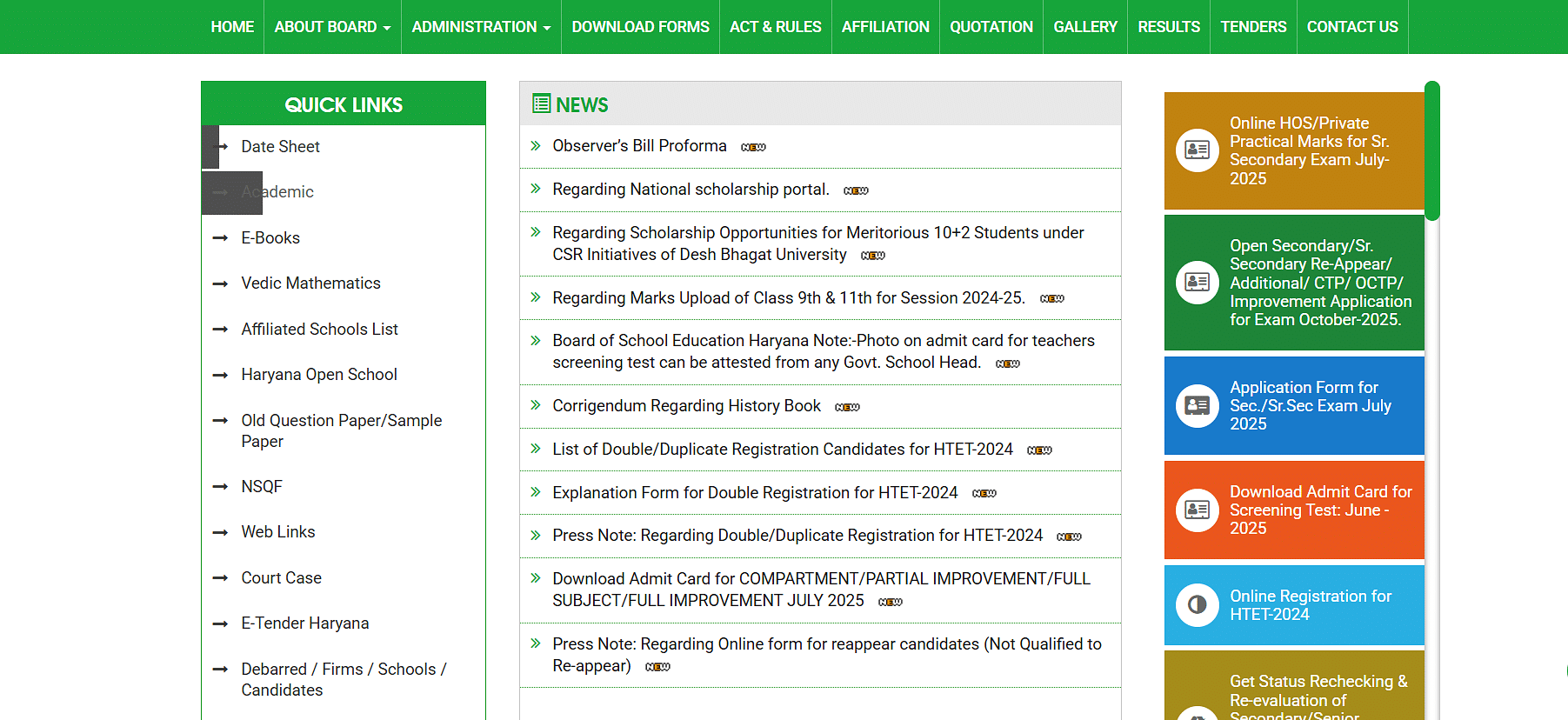Open Open Secondary/Sr. Secondary Re-Appear application card
The height and width of the screenshot is (720, 1568).
pos(1294,283)
